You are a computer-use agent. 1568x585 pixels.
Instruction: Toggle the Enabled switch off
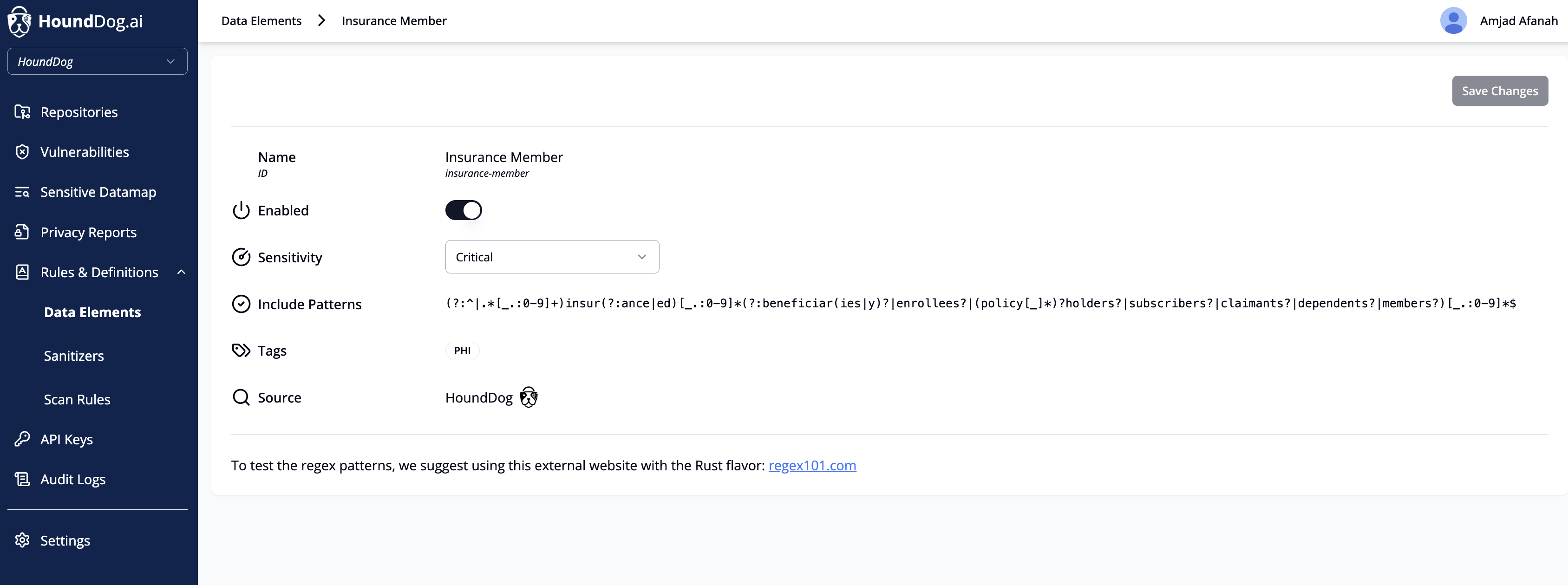point(463,211)
